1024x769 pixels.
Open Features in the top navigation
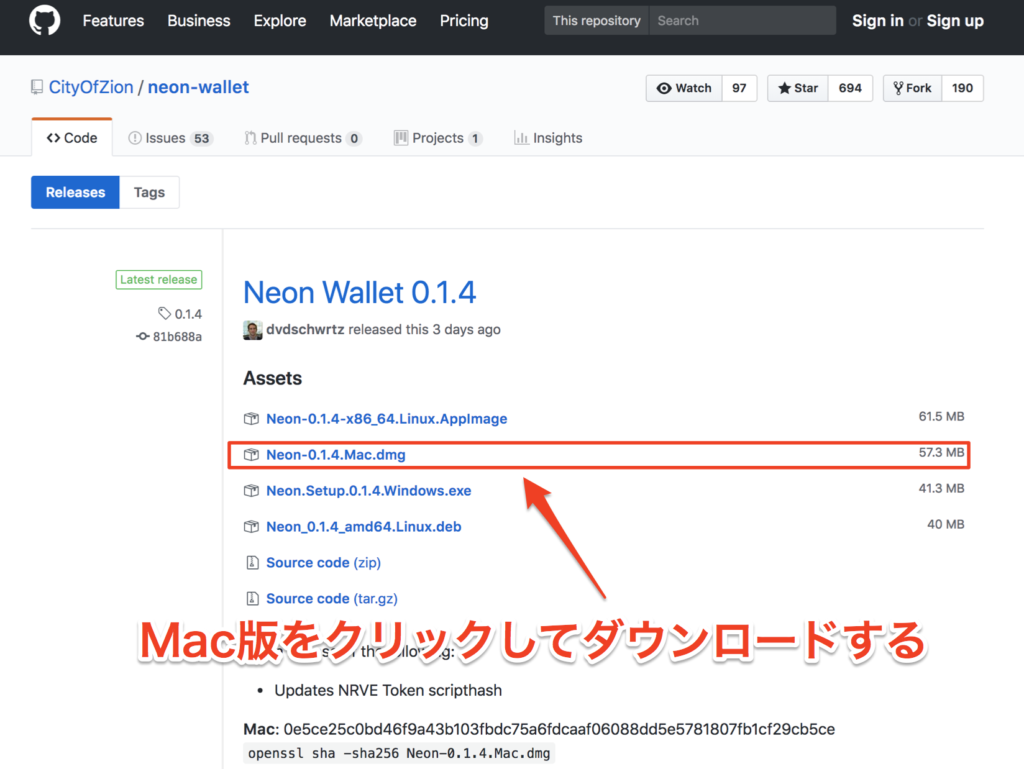[x=113, y=21]
